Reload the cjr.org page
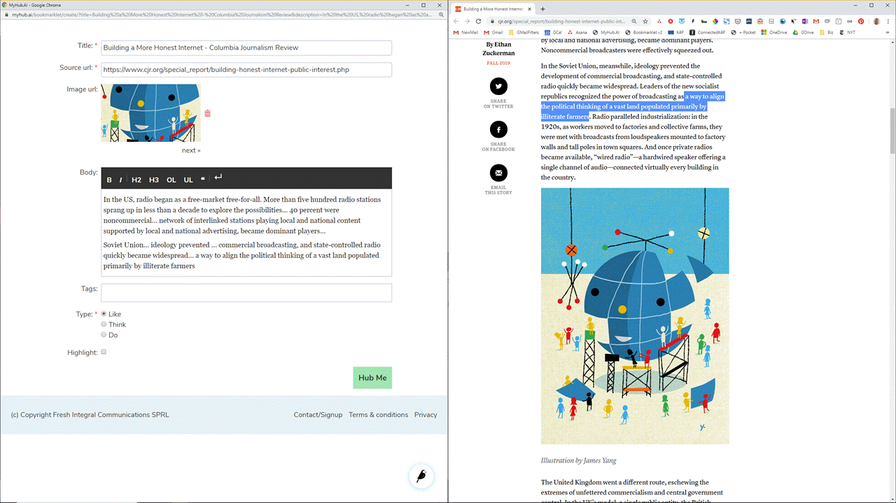 coord(478,21)
